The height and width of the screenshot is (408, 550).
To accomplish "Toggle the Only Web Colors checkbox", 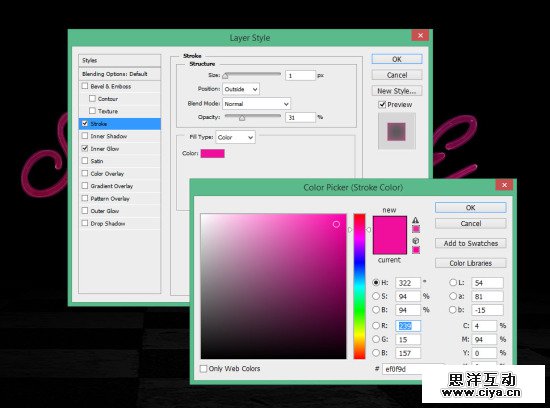I will click(203, 369).
